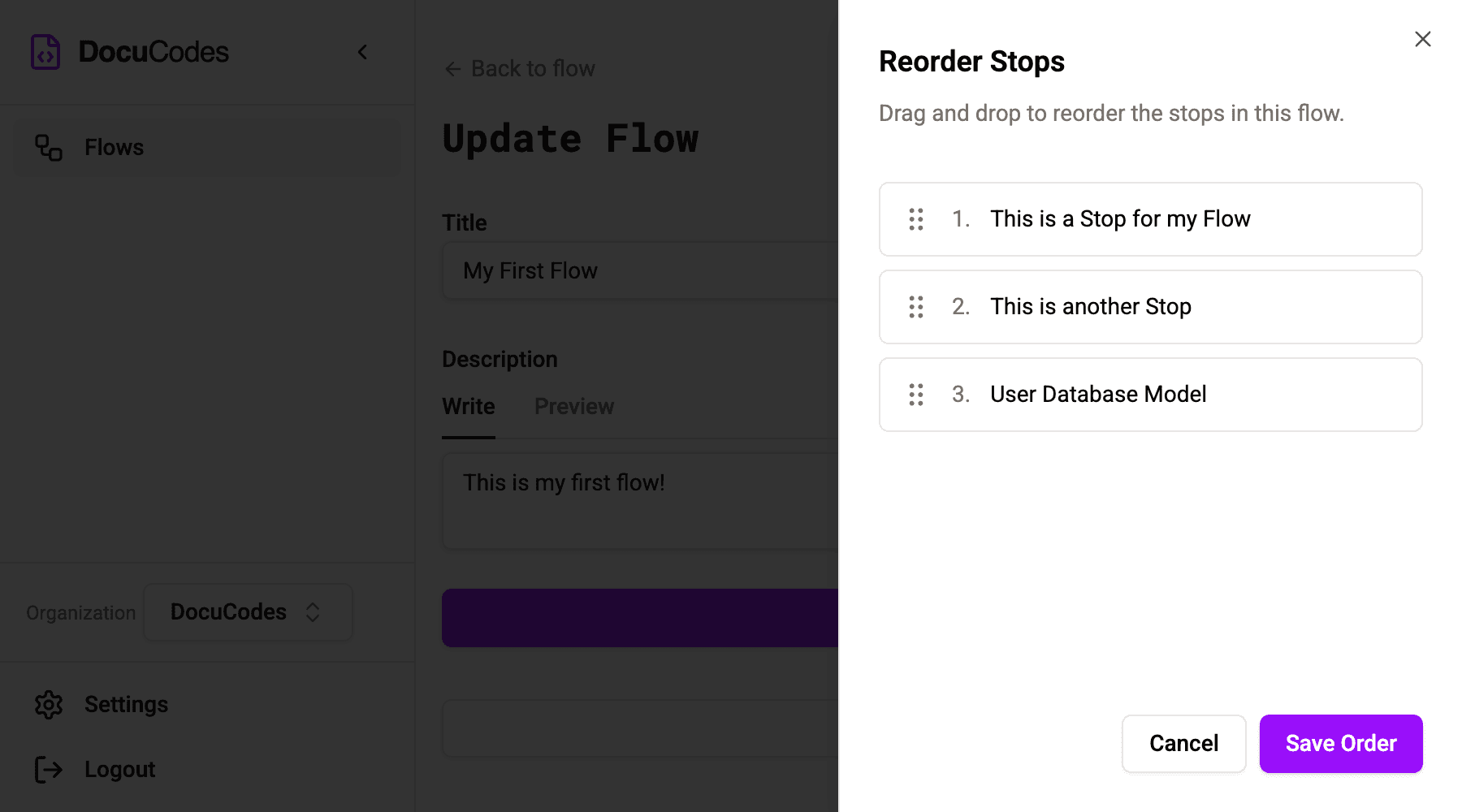The image size is (1462, 812).
Task: Click the Back to flow link
Action: coord(532,69)
